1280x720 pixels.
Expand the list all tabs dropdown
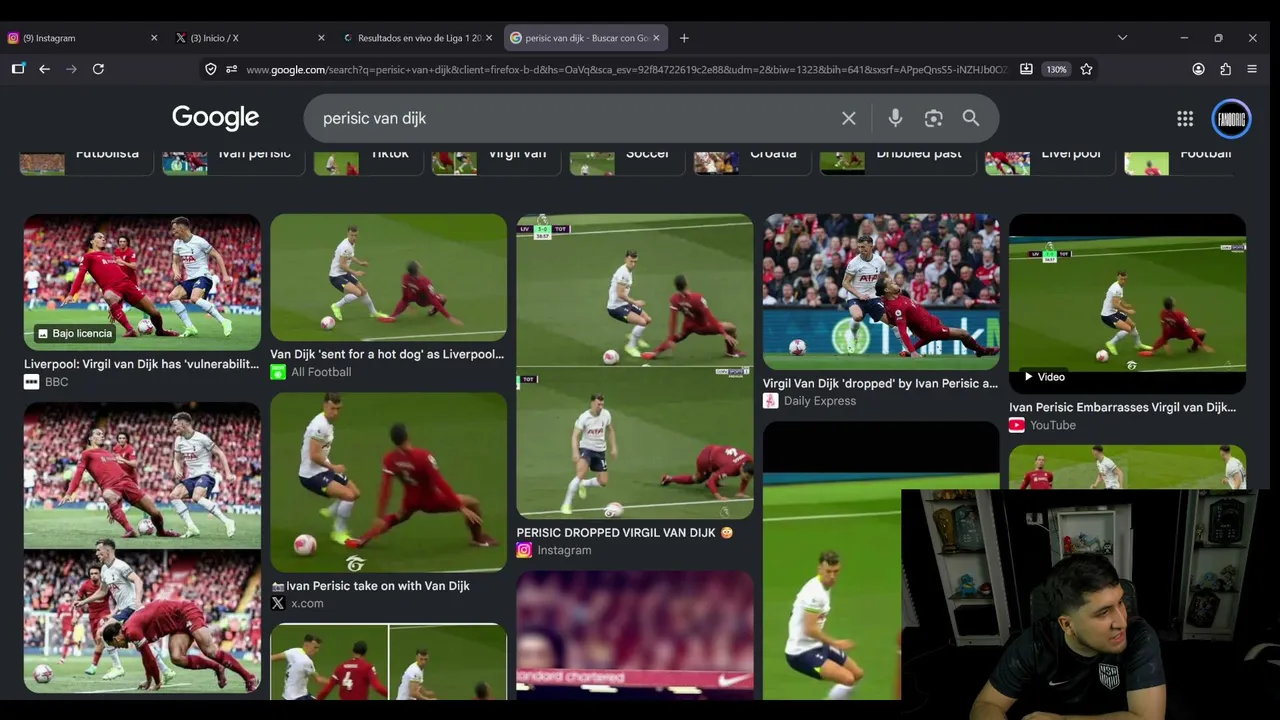tap(1122, 38)
